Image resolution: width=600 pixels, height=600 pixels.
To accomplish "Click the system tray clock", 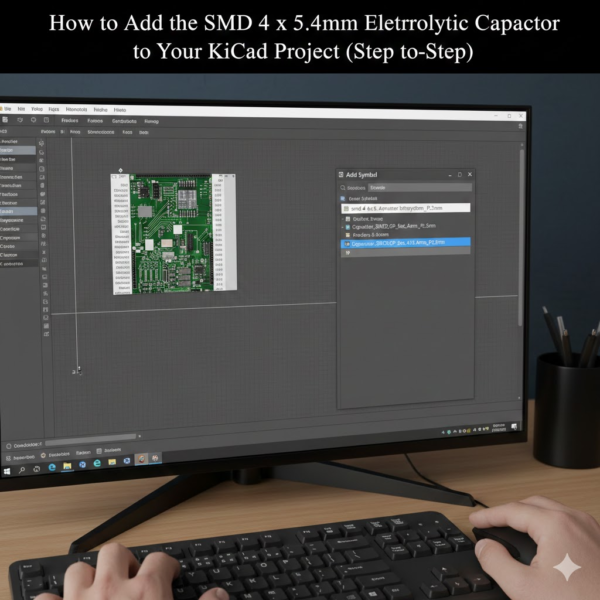I will coord(498,427).
